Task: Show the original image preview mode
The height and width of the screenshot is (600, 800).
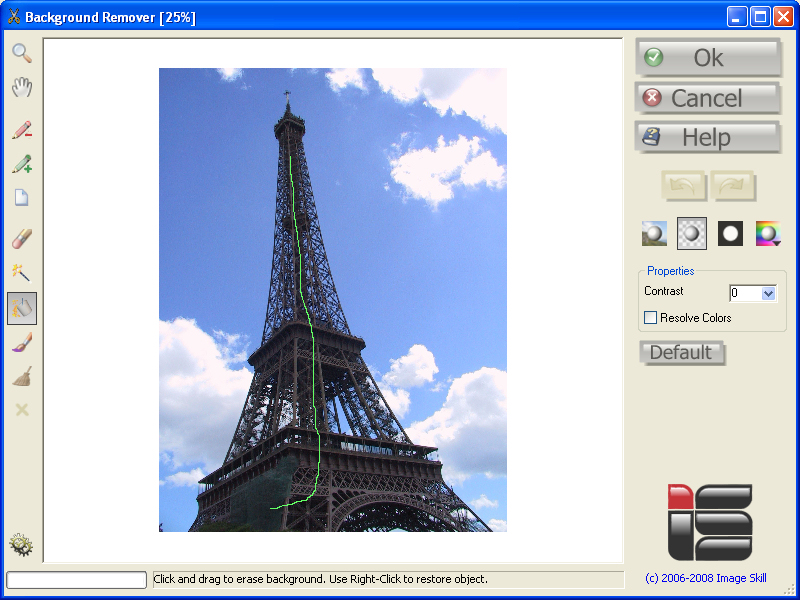Action: coord(654,233)
